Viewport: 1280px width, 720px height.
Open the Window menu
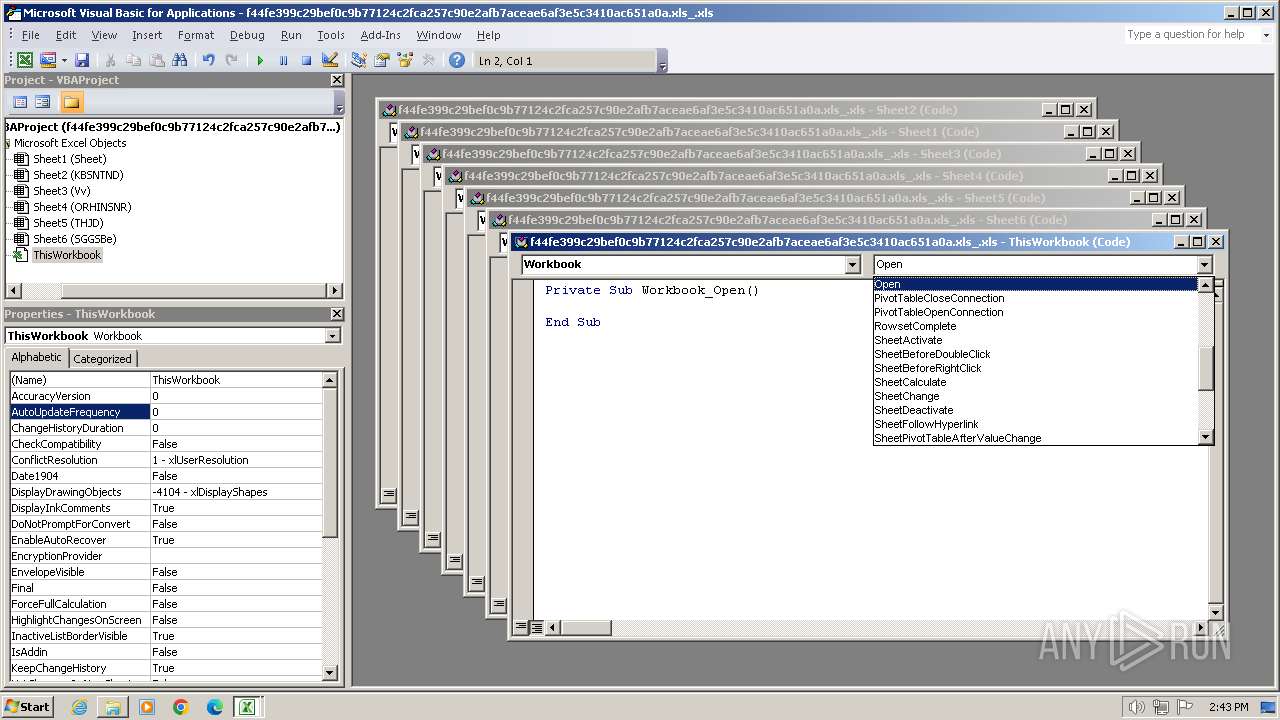(x=439, y=35)
